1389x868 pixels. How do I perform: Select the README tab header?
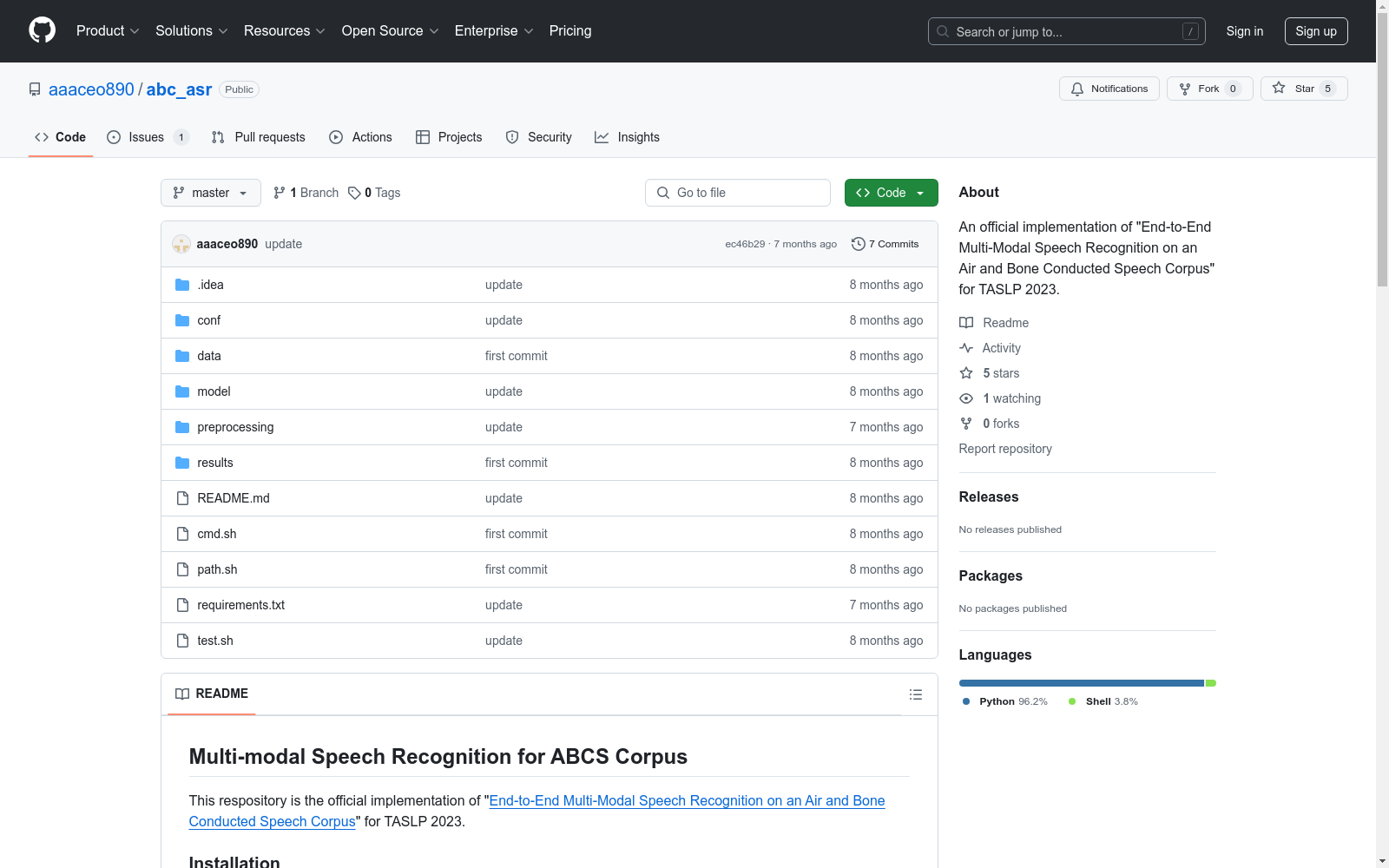pyautogui.click(x=212, y=694)
